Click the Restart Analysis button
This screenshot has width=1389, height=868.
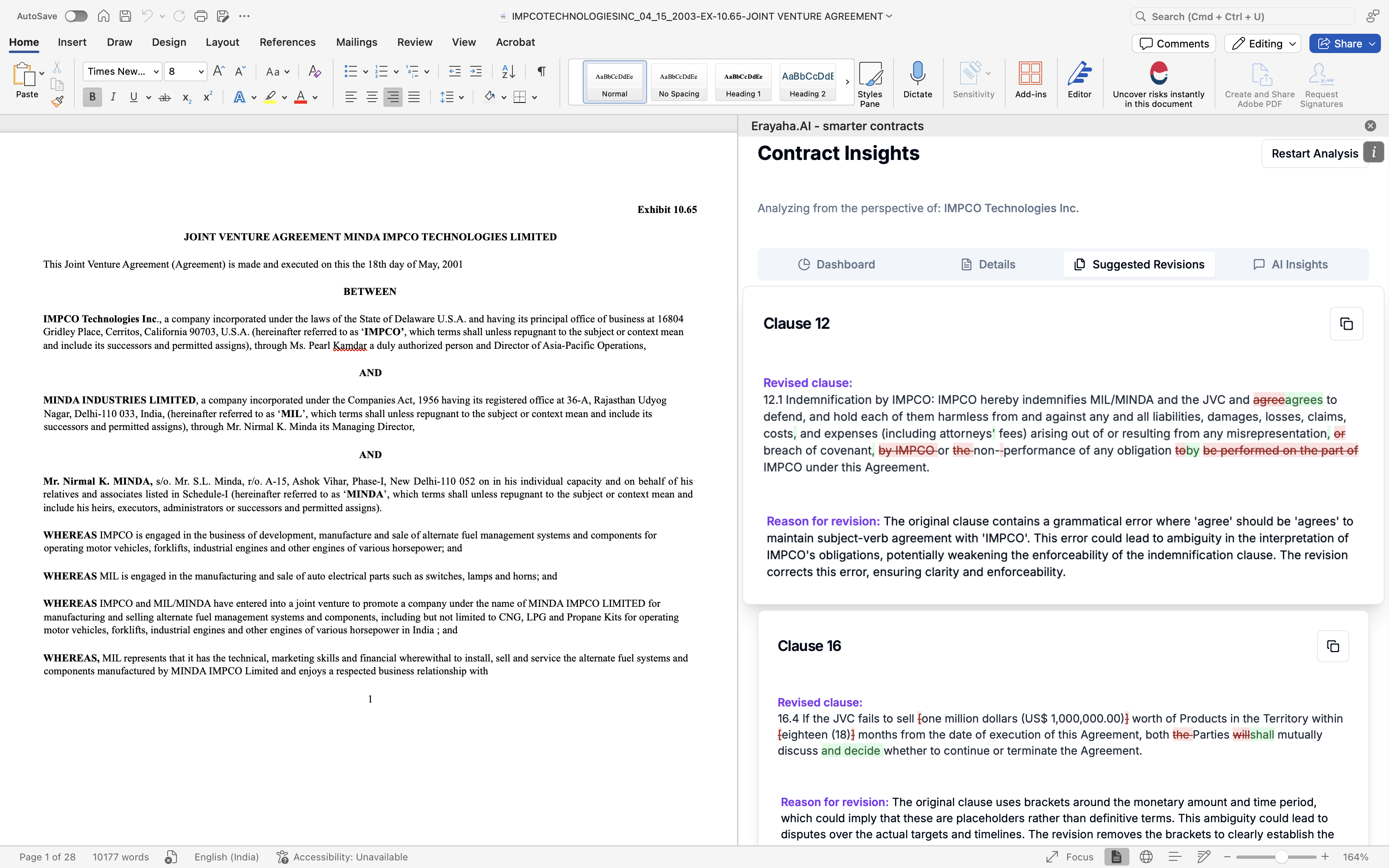(1314, 153)
